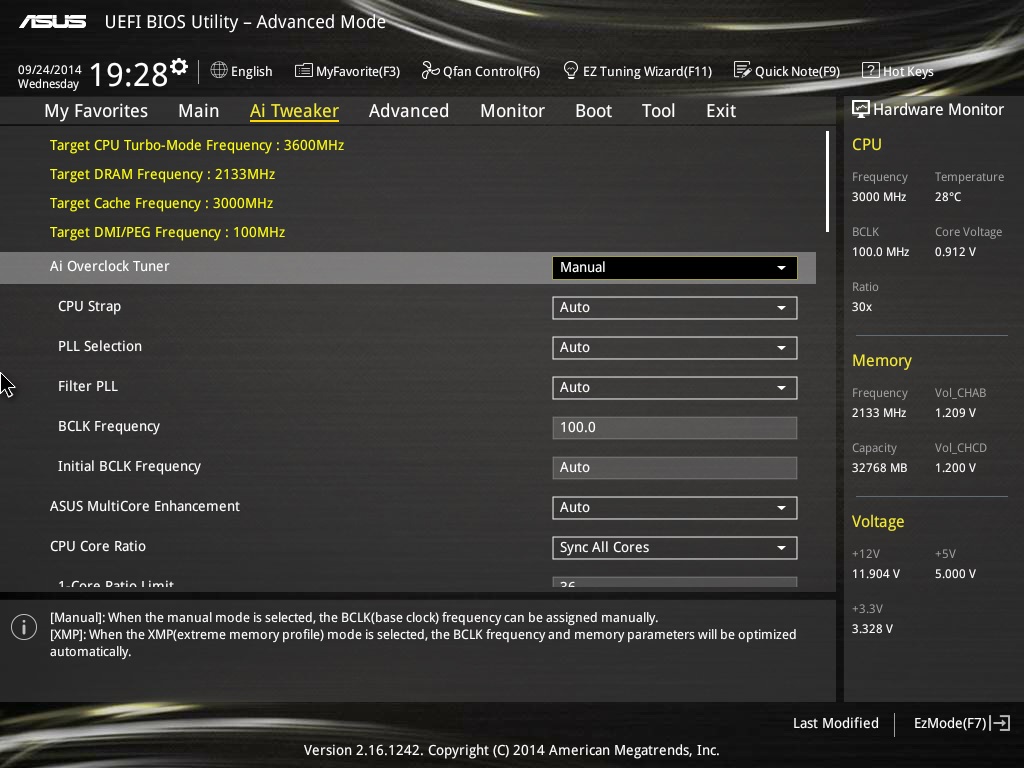Image resolution: width=1024 pixels, height=768 pixels.
Task: Open the Ai Overclock Tuner dropdown
Action: (675, 268)
